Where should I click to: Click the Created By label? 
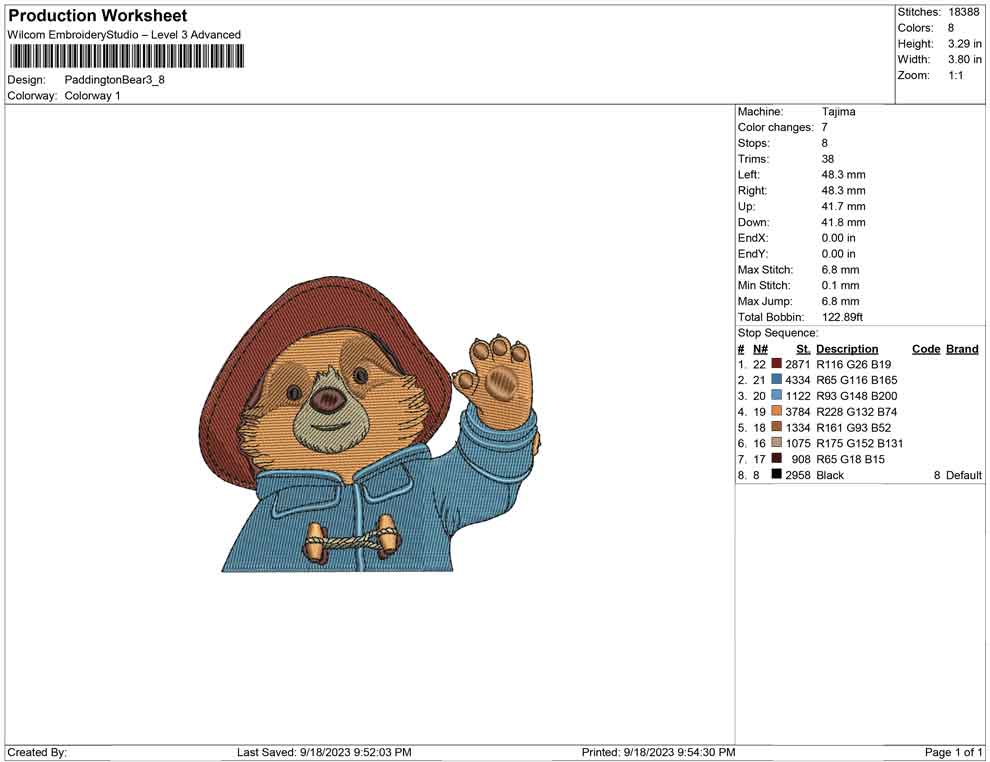tap(37, 752)
